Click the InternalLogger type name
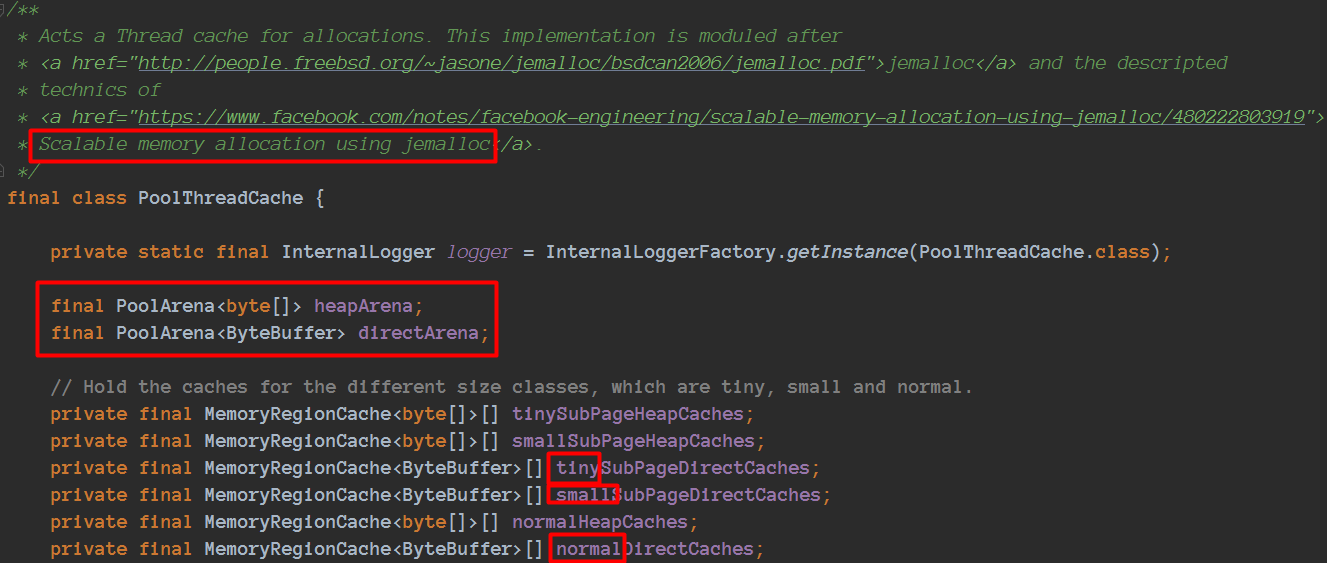The width and height of the screenshot is (1327, 563). [358, 252]
